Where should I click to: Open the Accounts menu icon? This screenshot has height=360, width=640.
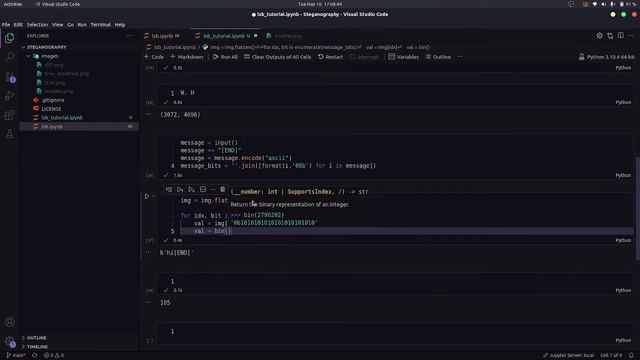9,322
